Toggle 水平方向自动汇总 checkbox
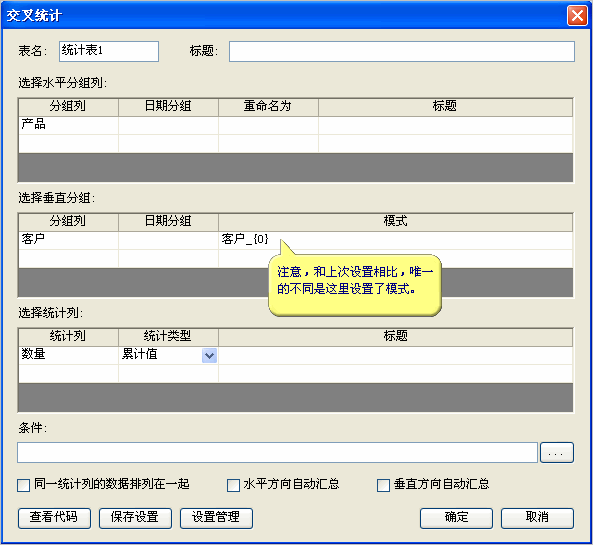This screenshot has width=593, height=545. pos(233,485)
